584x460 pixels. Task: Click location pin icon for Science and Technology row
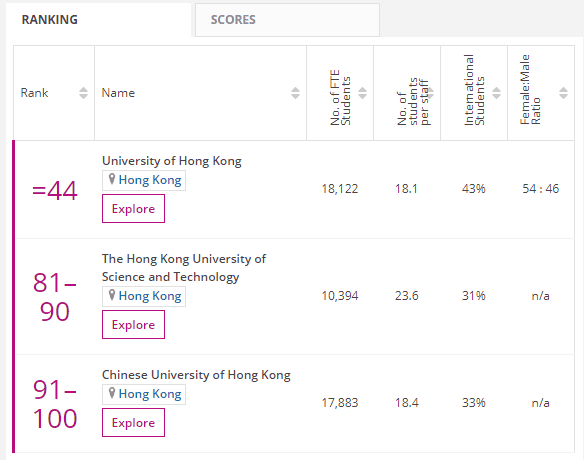coord(111,295)
